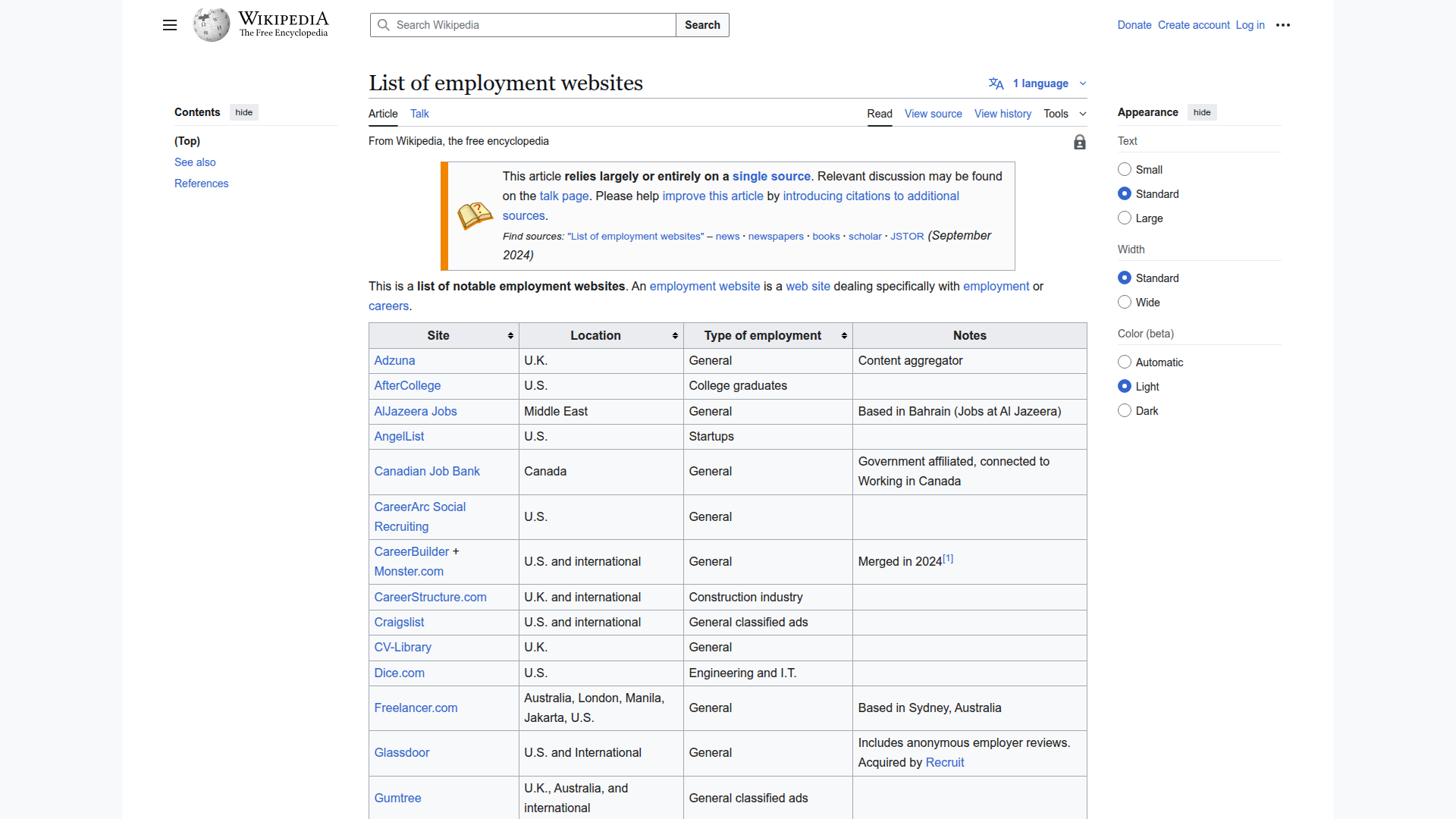Open the Adzuna site link
The height and width of the screenshot is (819, 1456).
(x=394, y=361)
